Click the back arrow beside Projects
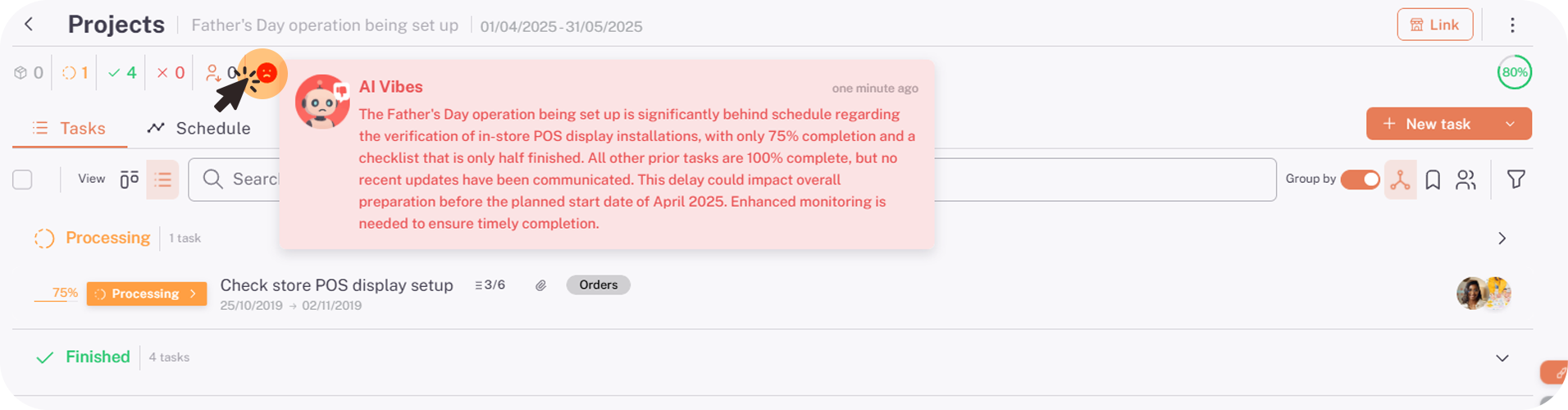This screenshot has height=410, width=1568. (x=29, y=25)
